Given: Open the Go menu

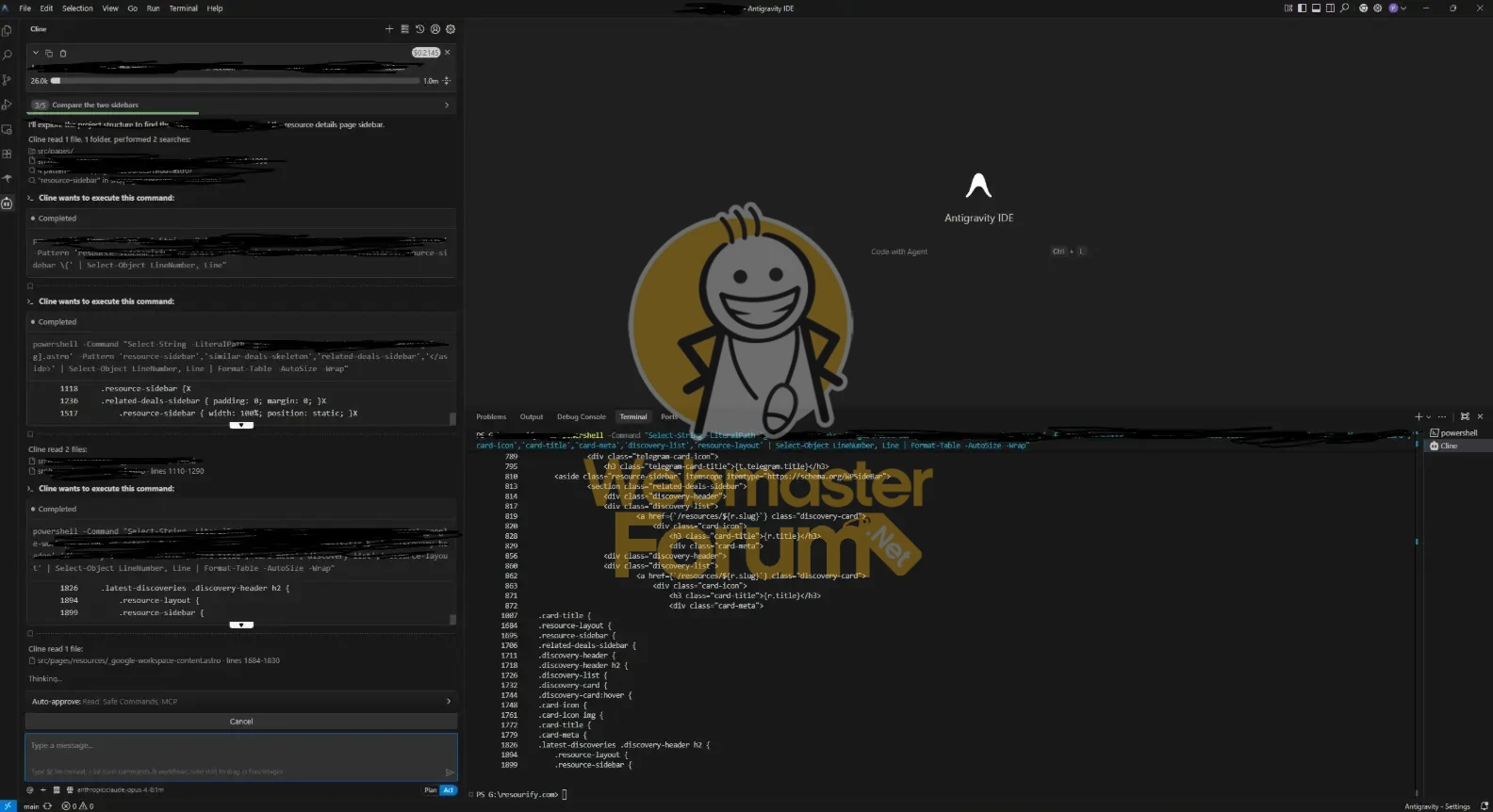Looking at the screenshot, I should (133, 8).
